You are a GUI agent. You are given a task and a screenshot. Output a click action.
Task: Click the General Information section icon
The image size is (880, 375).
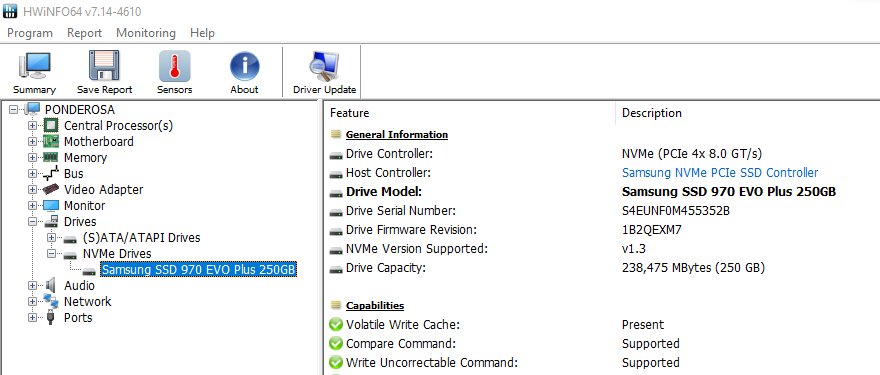(x=336, y=135)
